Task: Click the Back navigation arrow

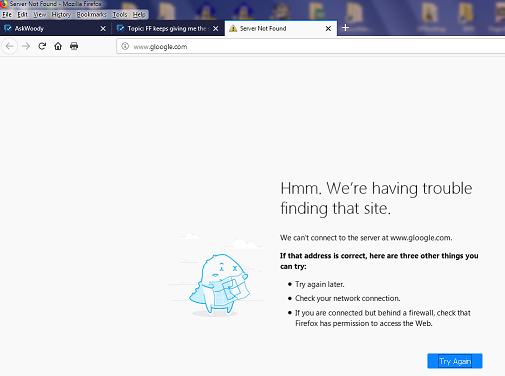Action: pos(10,46)
